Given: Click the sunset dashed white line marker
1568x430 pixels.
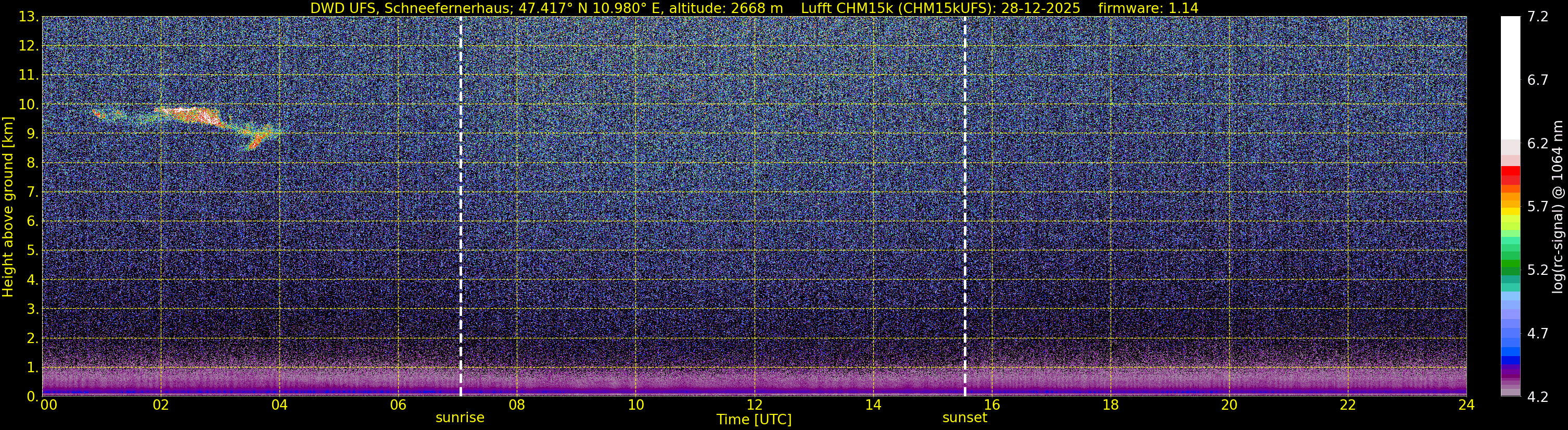Looking at the screenshot, I should [965, 207].
